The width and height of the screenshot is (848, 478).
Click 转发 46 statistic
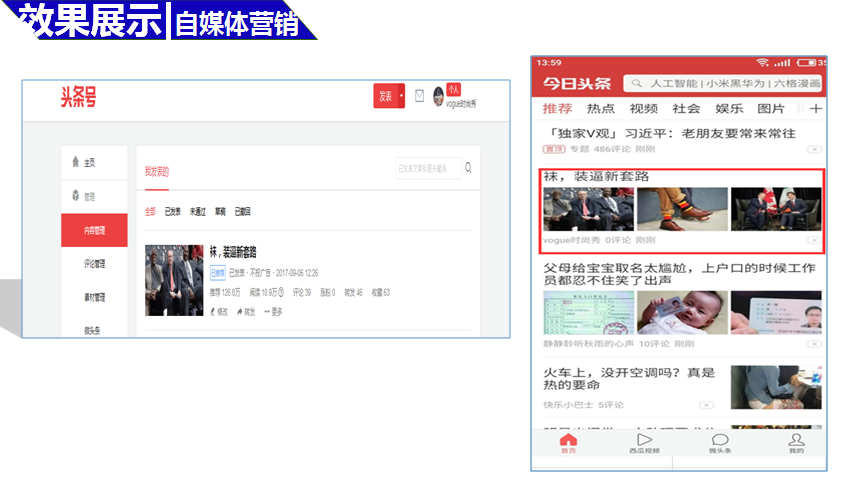[x=353, y=293]
